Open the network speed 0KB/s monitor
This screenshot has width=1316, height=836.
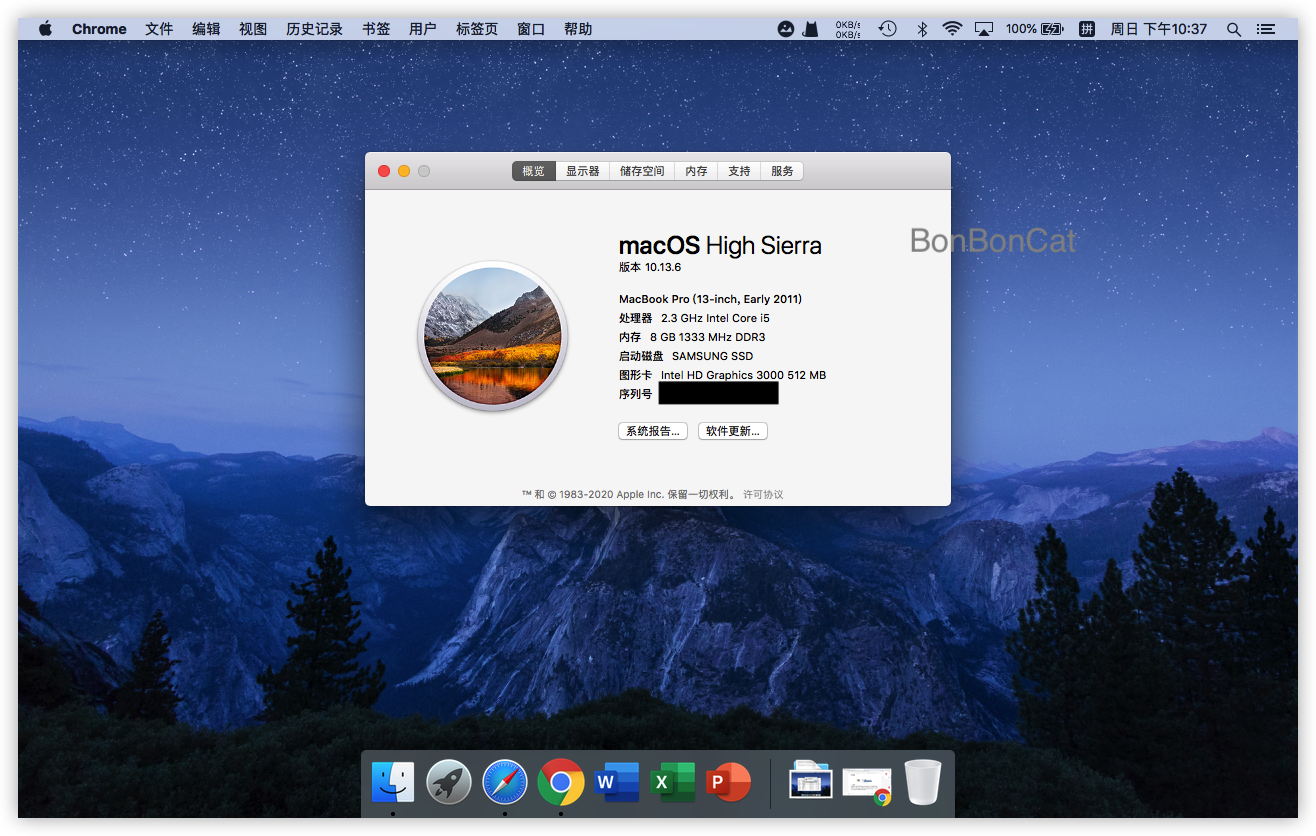[x=847, y=29]
